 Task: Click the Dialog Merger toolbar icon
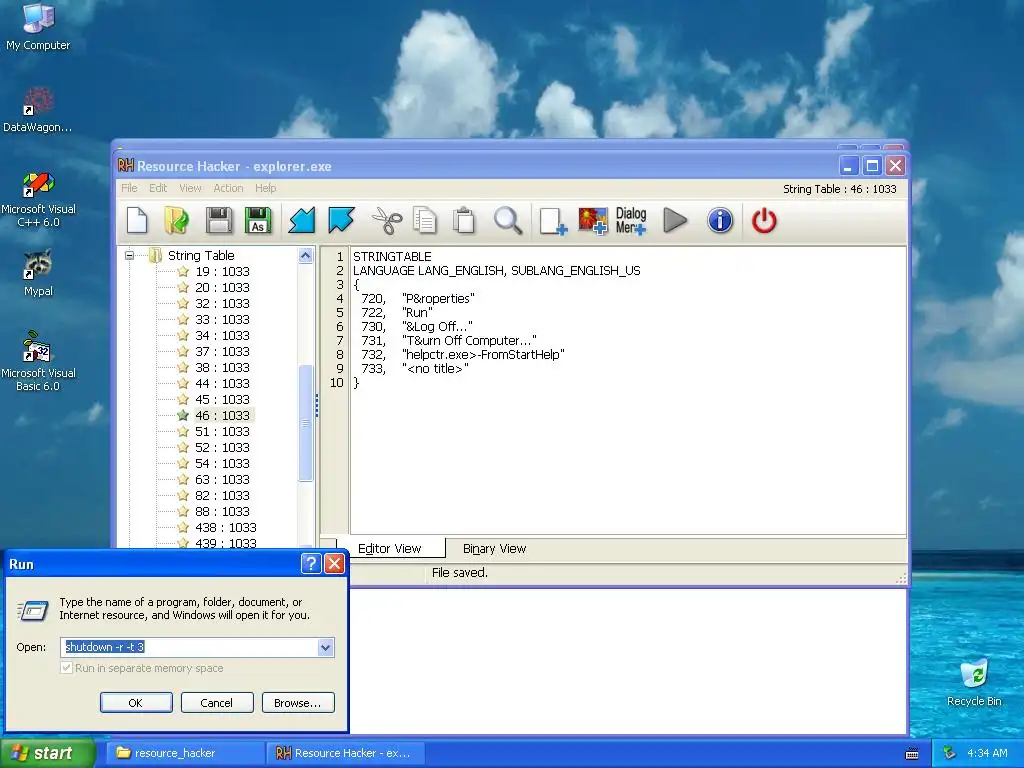pyautogui.click(x=631, y=221)
